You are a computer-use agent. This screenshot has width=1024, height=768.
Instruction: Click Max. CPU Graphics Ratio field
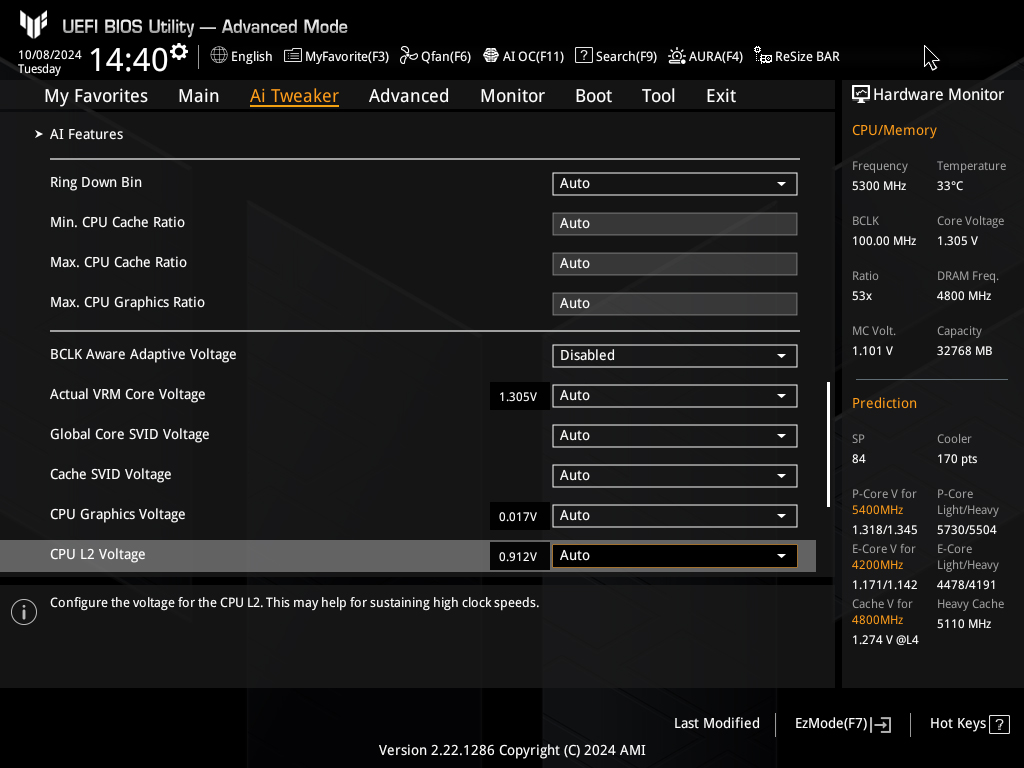(x=675, y=304)
